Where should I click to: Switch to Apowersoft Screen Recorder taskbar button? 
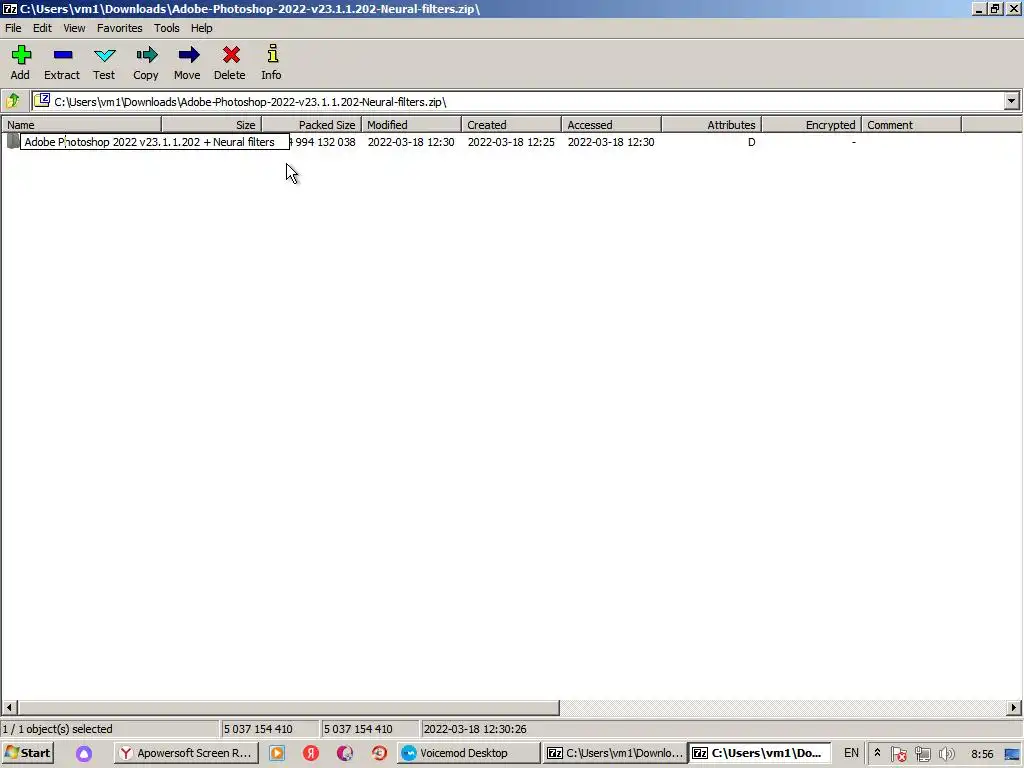pyautogui.click(x=187, y=753)
